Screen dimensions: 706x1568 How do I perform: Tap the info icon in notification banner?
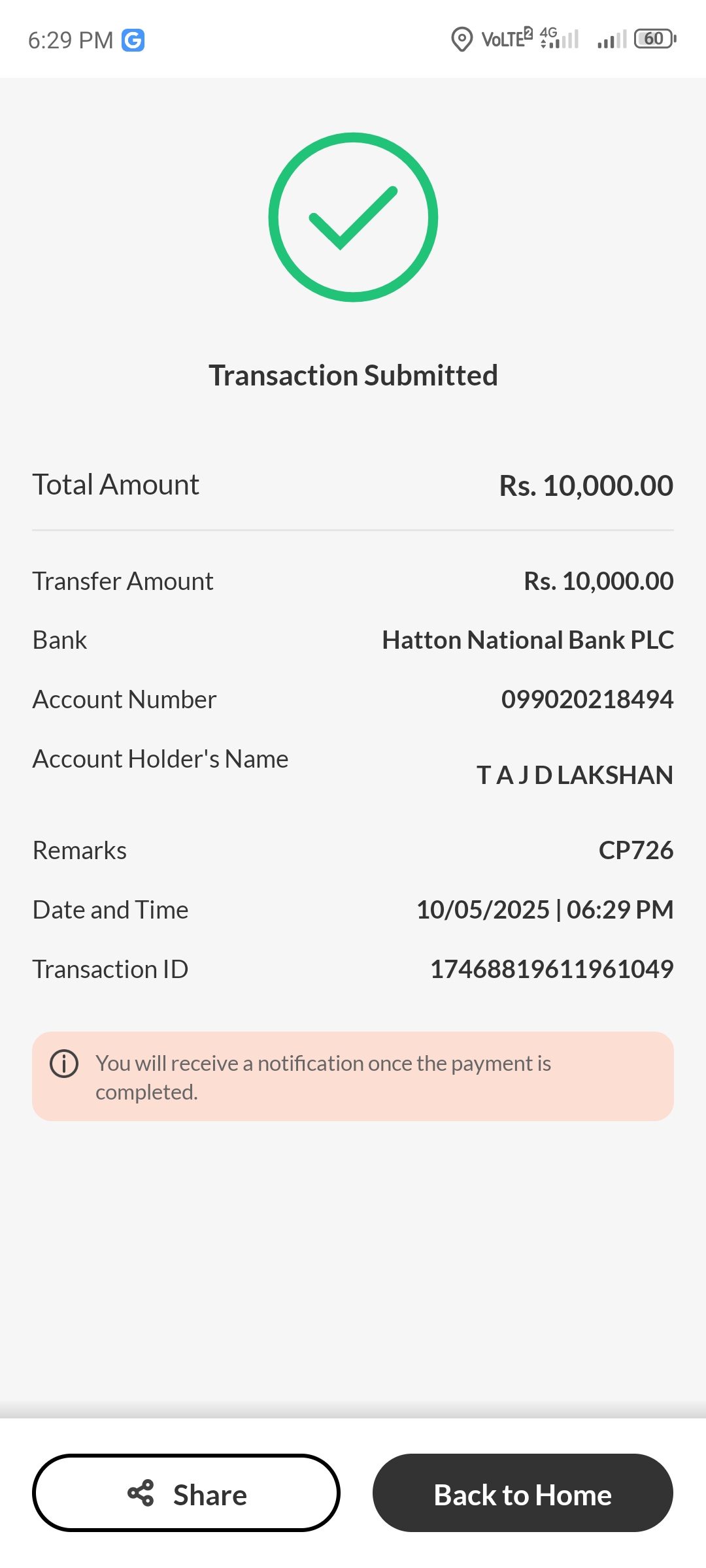[x=64, y=1064]
